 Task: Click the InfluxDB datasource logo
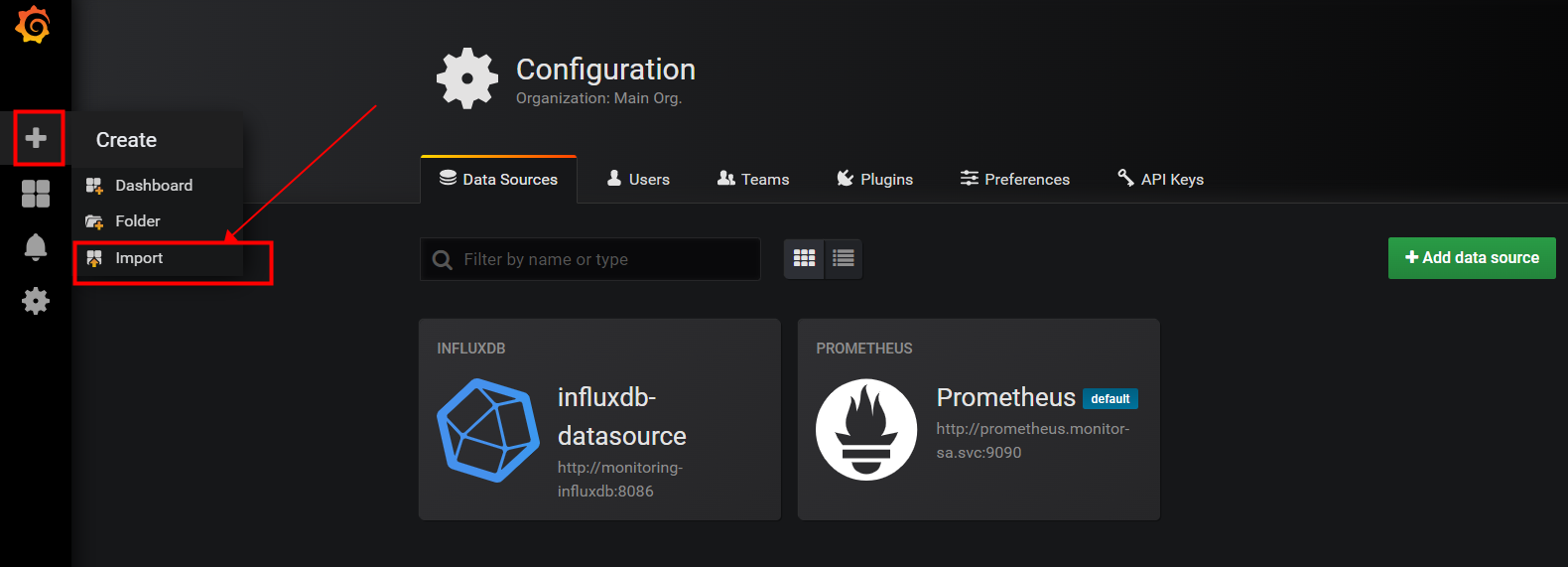pyautogui.click(x=488, y=430)
